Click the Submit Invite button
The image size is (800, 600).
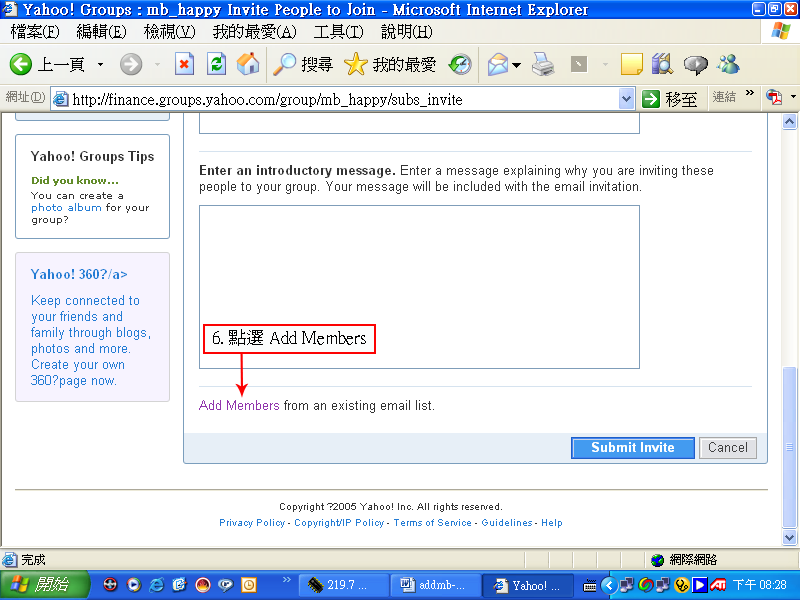tap(632, 447)
